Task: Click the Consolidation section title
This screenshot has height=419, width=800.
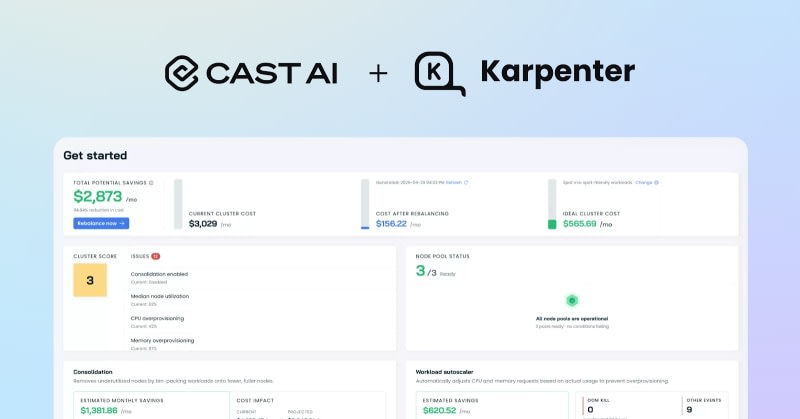Action: tap(93, 372)
